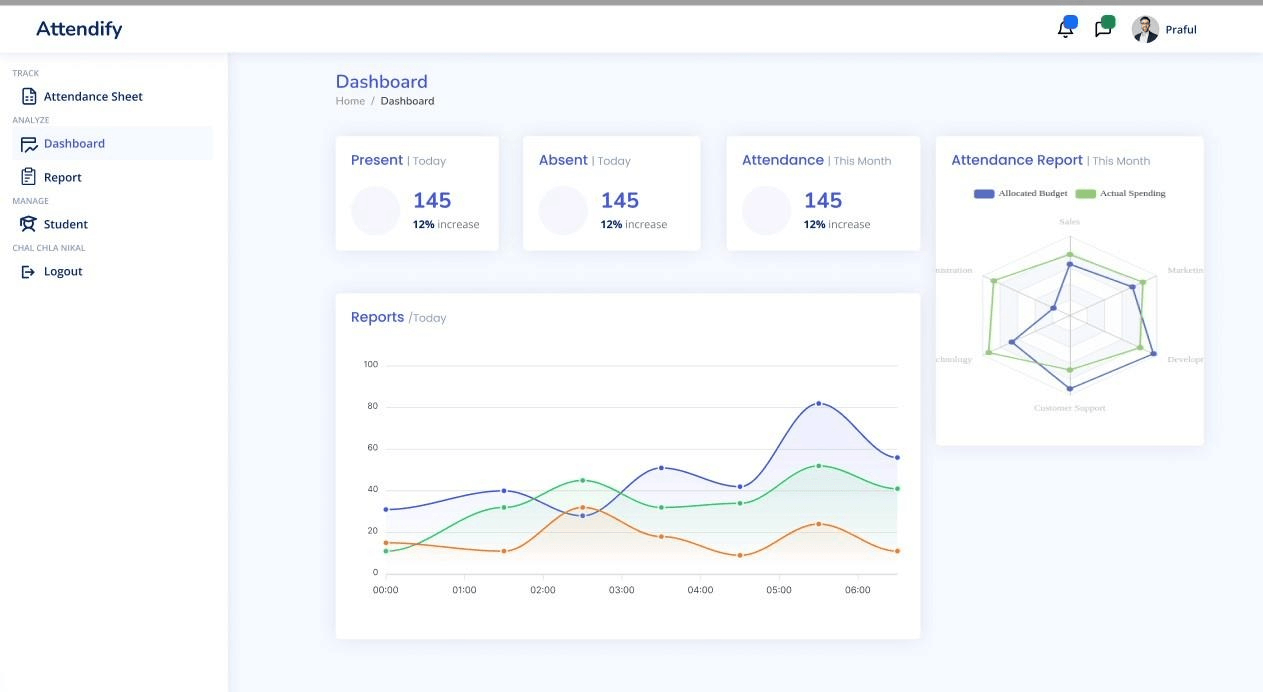Select the Report menu label
This screenshot has height=692, width=1263.
63,178
